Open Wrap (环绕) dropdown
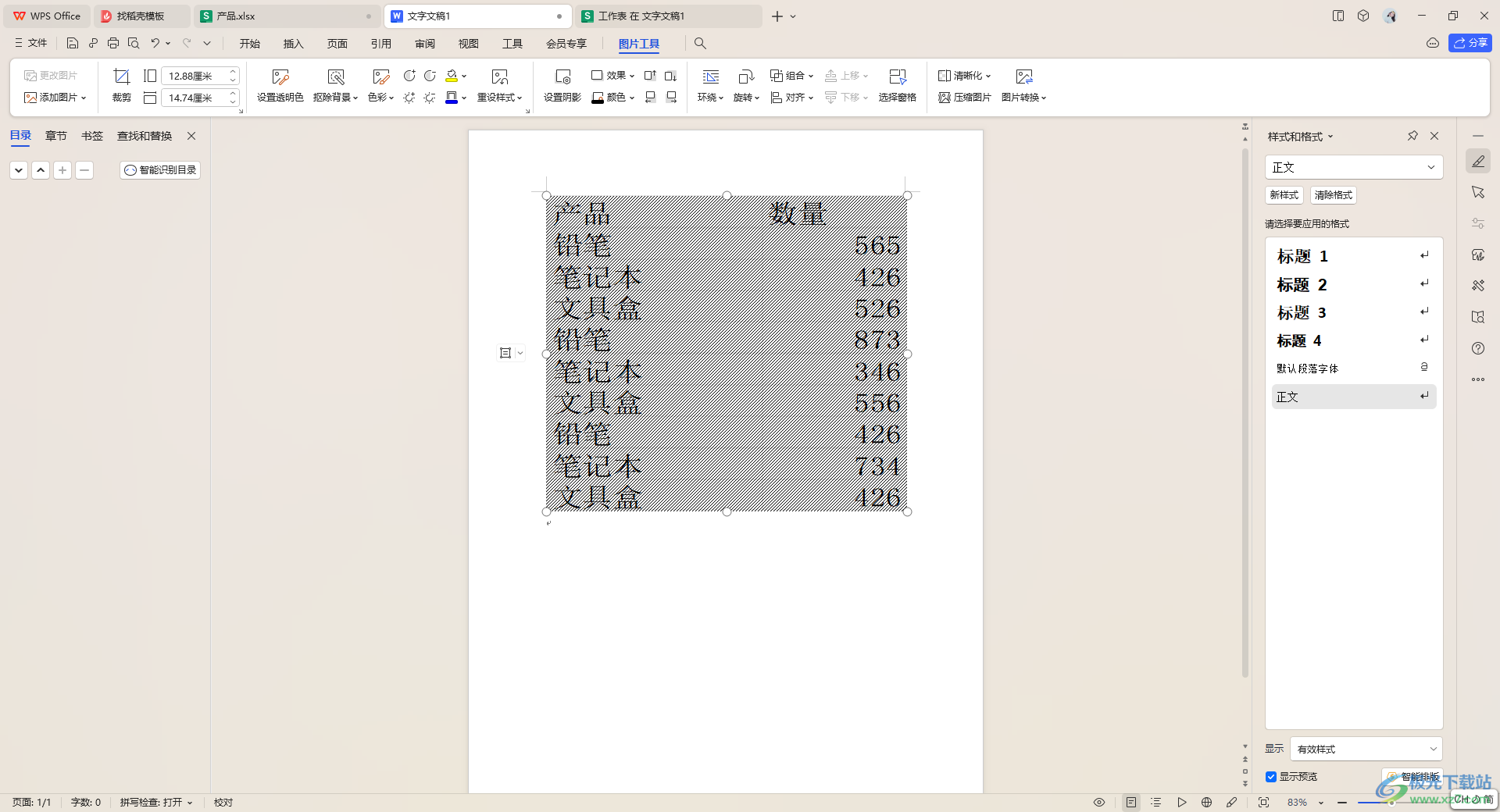The width and height of the screenshot is (1500, 812). pyautogui.click(x=710, y=85)
